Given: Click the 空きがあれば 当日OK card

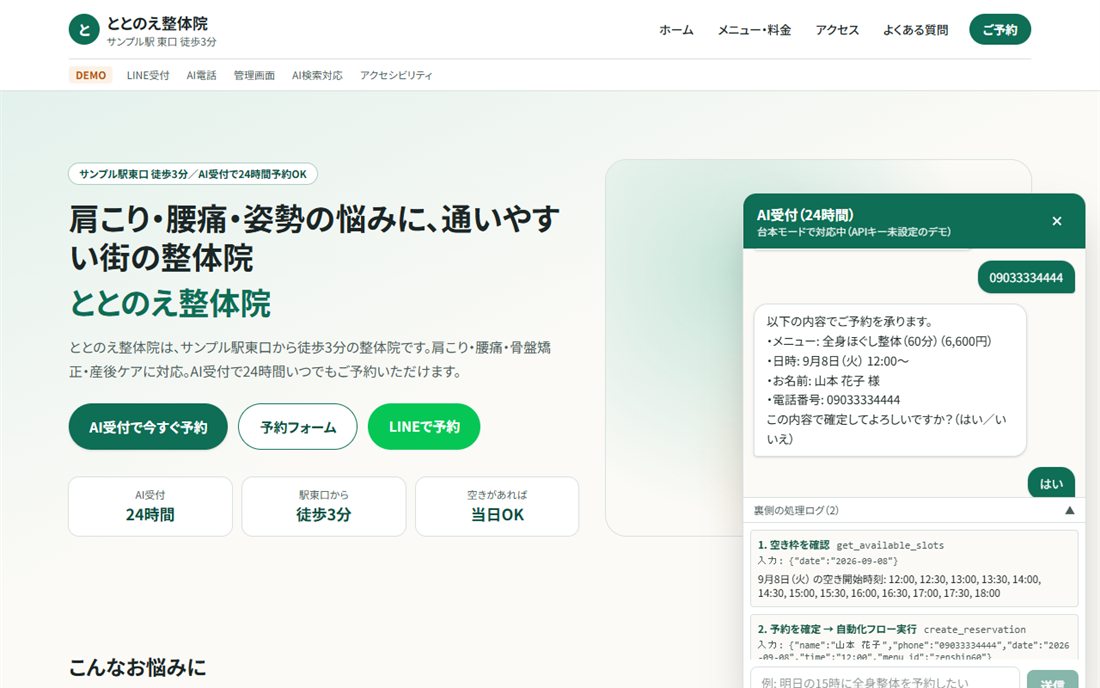Looking at the screenshot, I should point(497,506).
